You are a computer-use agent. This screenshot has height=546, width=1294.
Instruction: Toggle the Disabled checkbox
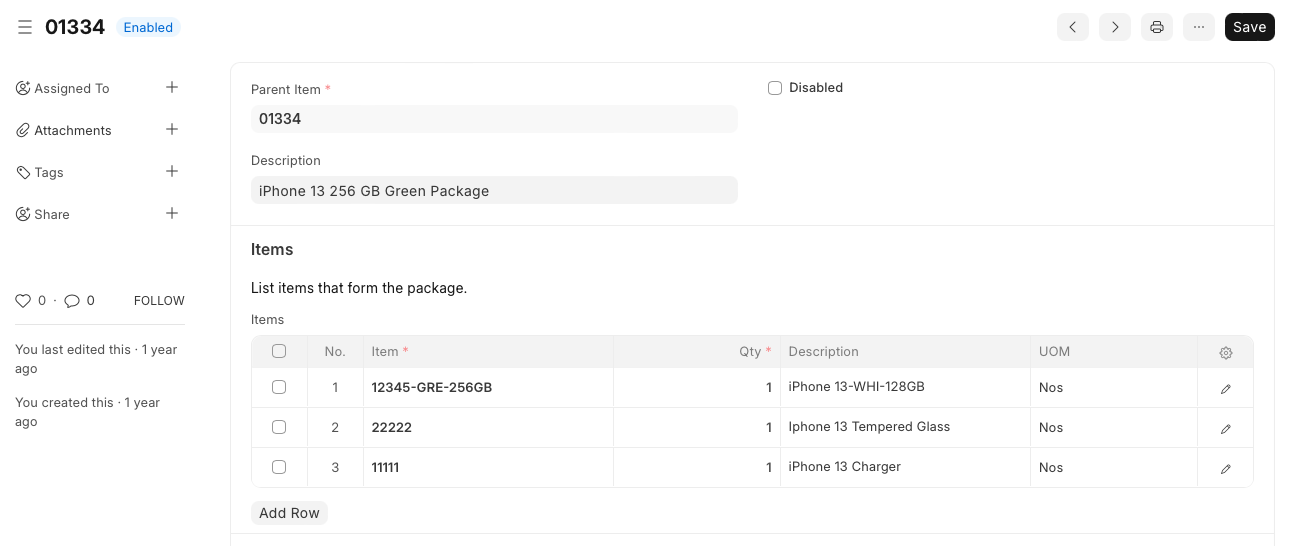[x=775, y=88]
